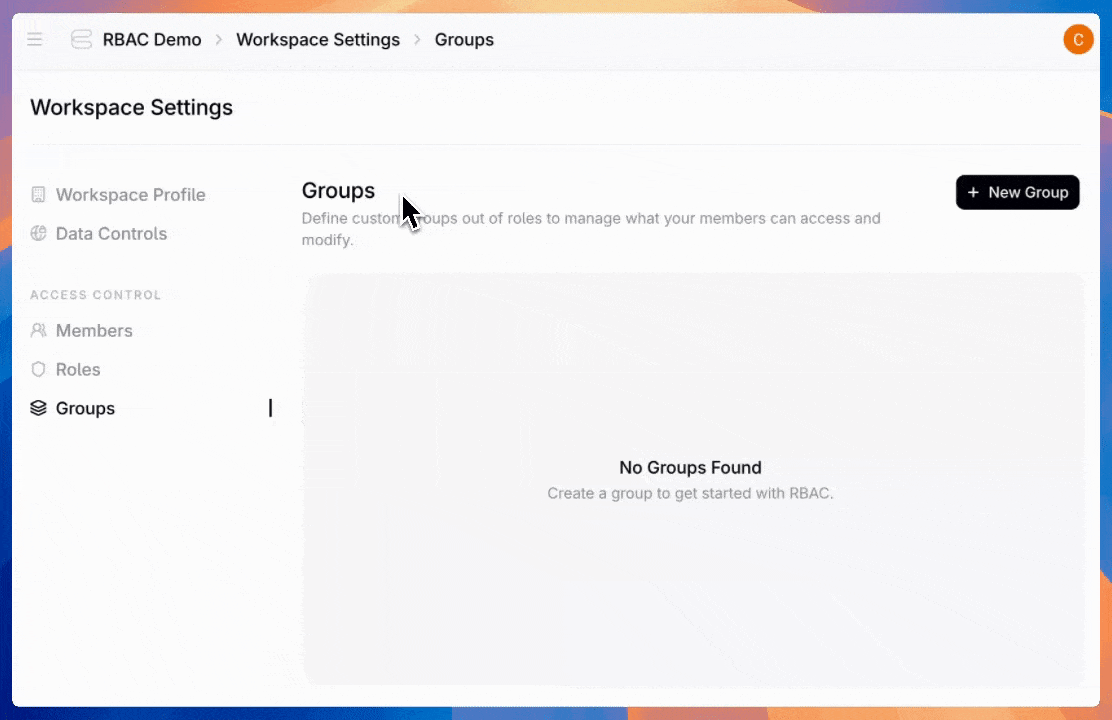Select the Groups breadcrumb item
Image resolution: width=1112 pixels, height=720 pixels.
tap(464, 40)
